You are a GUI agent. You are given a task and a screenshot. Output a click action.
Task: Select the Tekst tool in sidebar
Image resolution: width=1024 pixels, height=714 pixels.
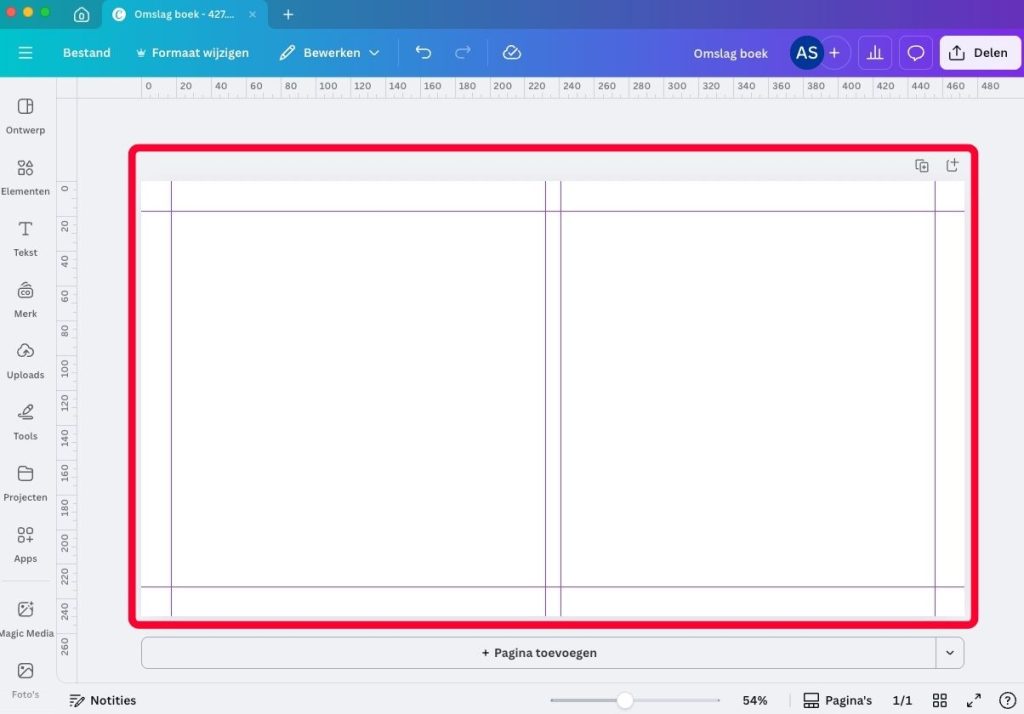(x=25, y=238)
